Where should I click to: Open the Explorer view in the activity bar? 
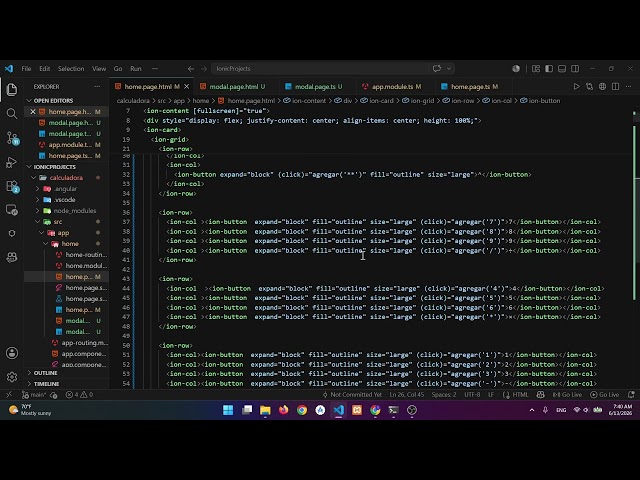tap(12, 89)
